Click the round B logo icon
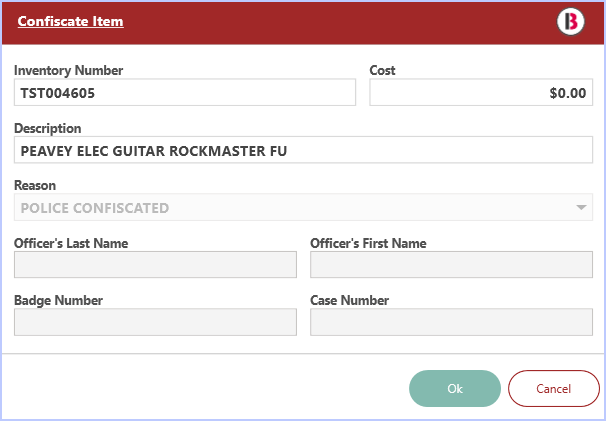The width and height of the screenshot is (606, 421). (571, 21)
